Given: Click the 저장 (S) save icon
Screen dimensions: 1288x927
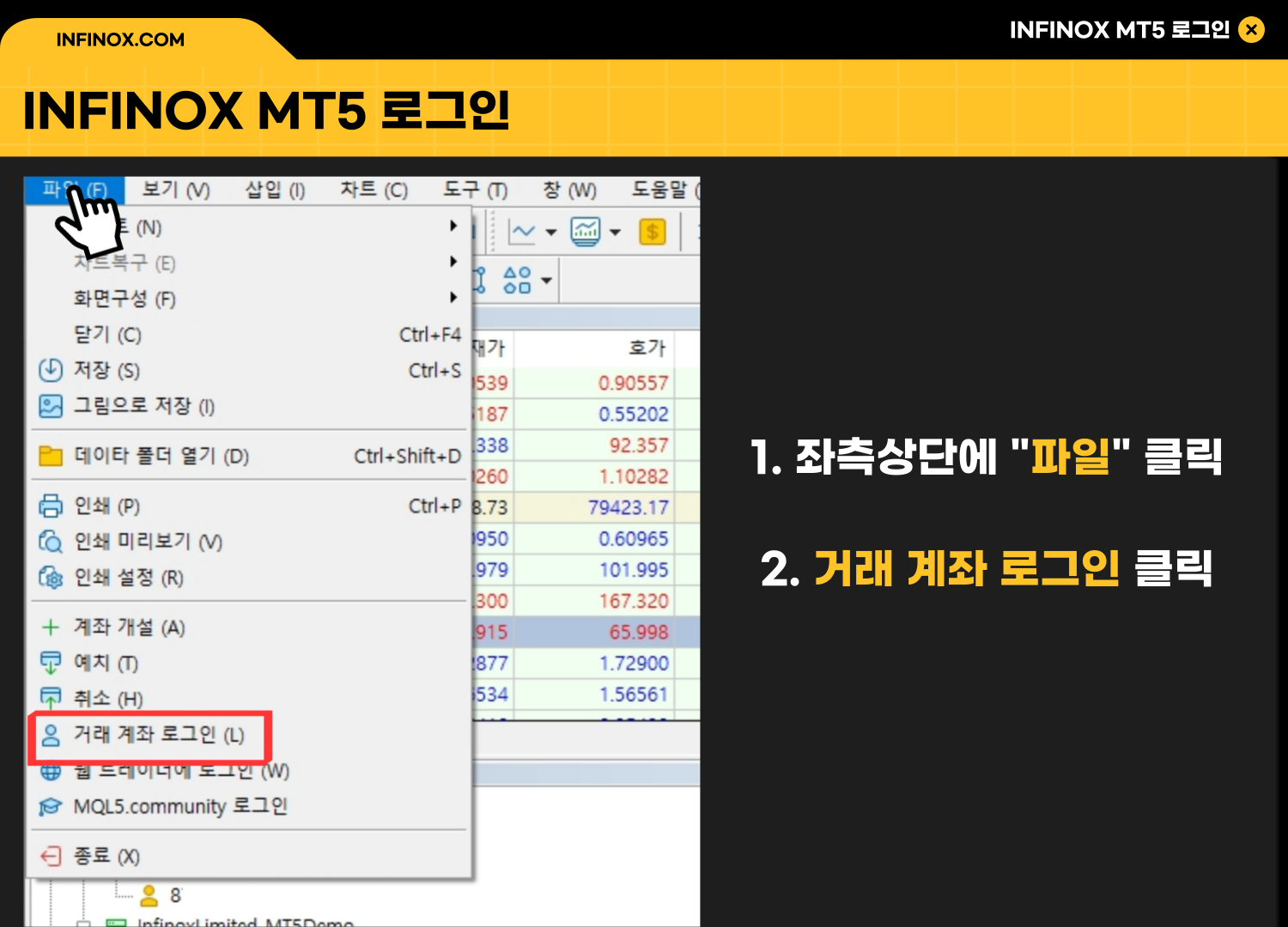Looking at the screenshot, I should point(51,370).
